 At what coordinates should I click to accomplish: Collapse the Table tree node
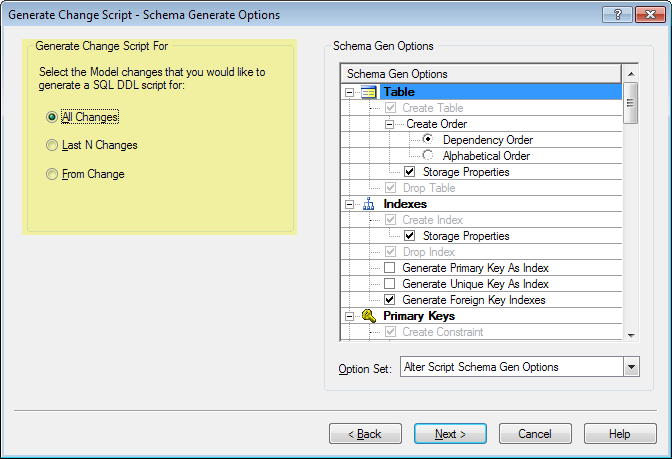point(350,92)
